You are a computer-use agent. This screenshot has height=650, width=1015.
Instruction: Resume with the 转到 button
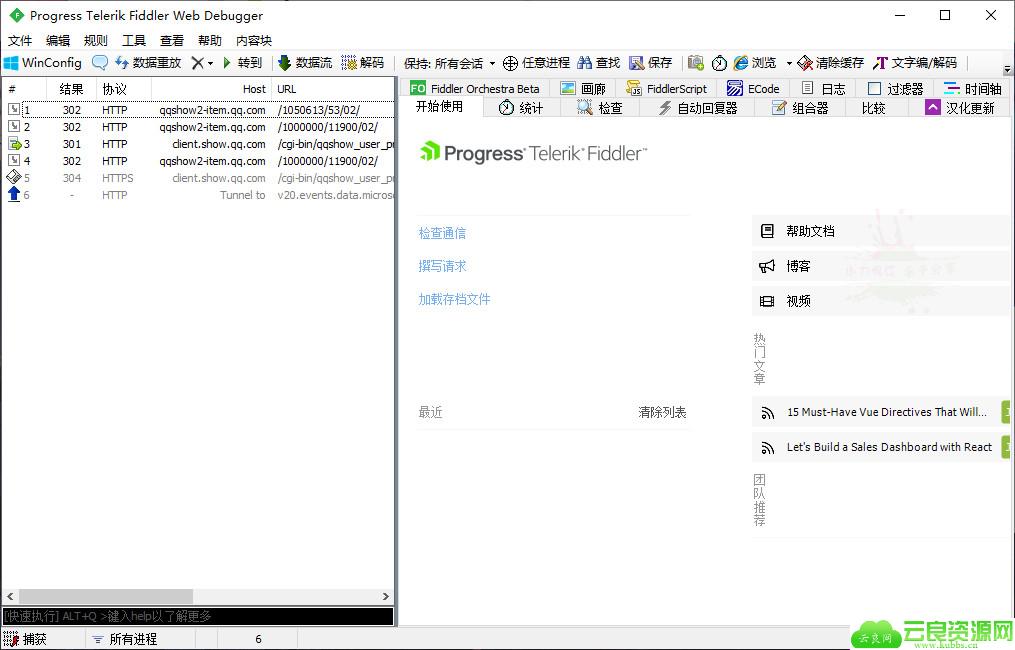pos(242,63)
